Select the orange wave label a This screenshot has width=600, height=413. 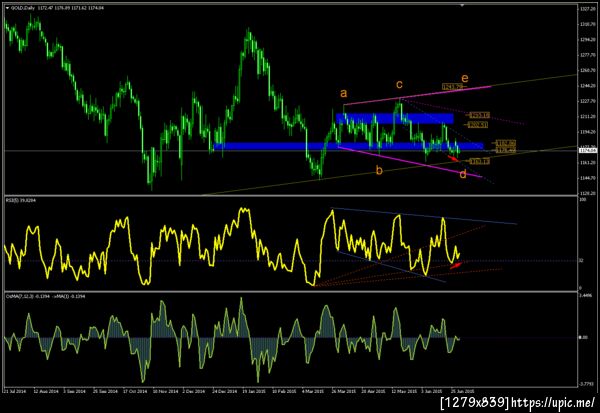coord(344,93)
